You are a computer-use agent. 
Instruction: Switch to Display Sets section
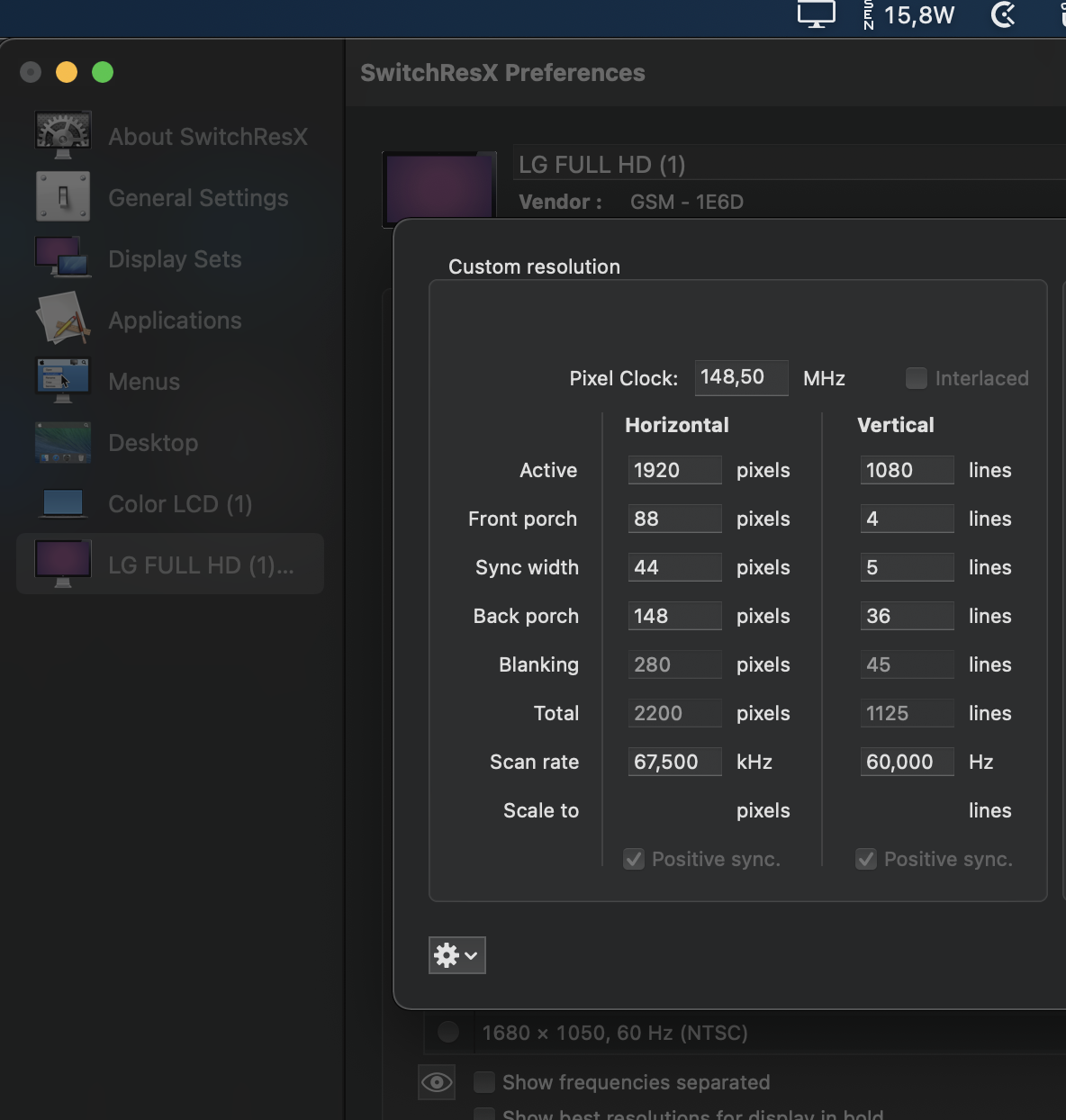(175, 259)
